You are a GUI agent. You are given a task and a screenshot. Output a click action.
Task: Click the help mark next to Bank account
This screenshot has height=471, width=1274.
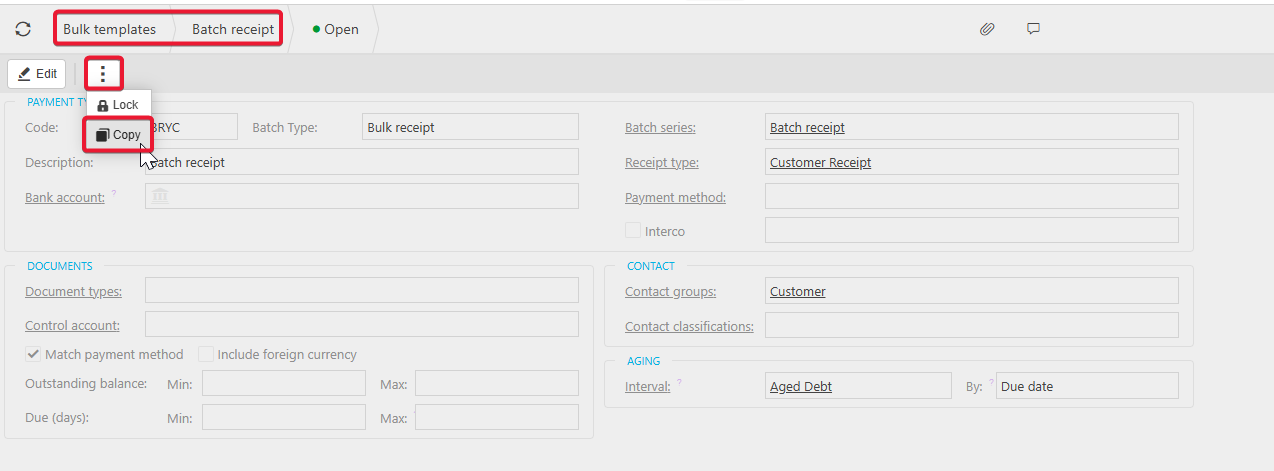click(114, 193)
